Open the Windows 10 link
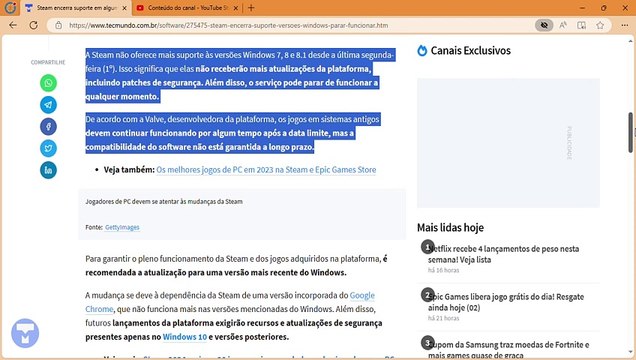 [x=185, y=336]
